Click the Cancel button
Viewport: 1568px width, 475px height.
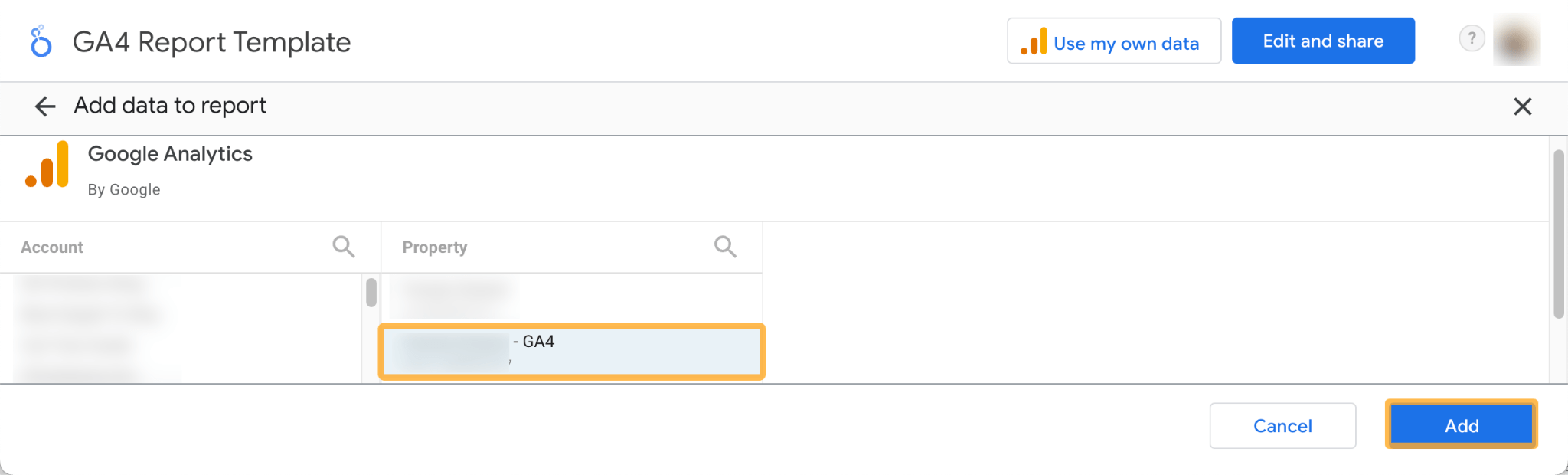coord(1282,425)
